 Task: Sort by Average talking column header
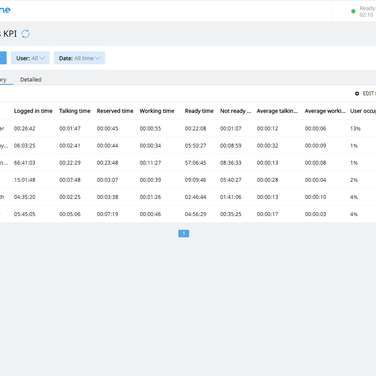(x=277, y=111)
